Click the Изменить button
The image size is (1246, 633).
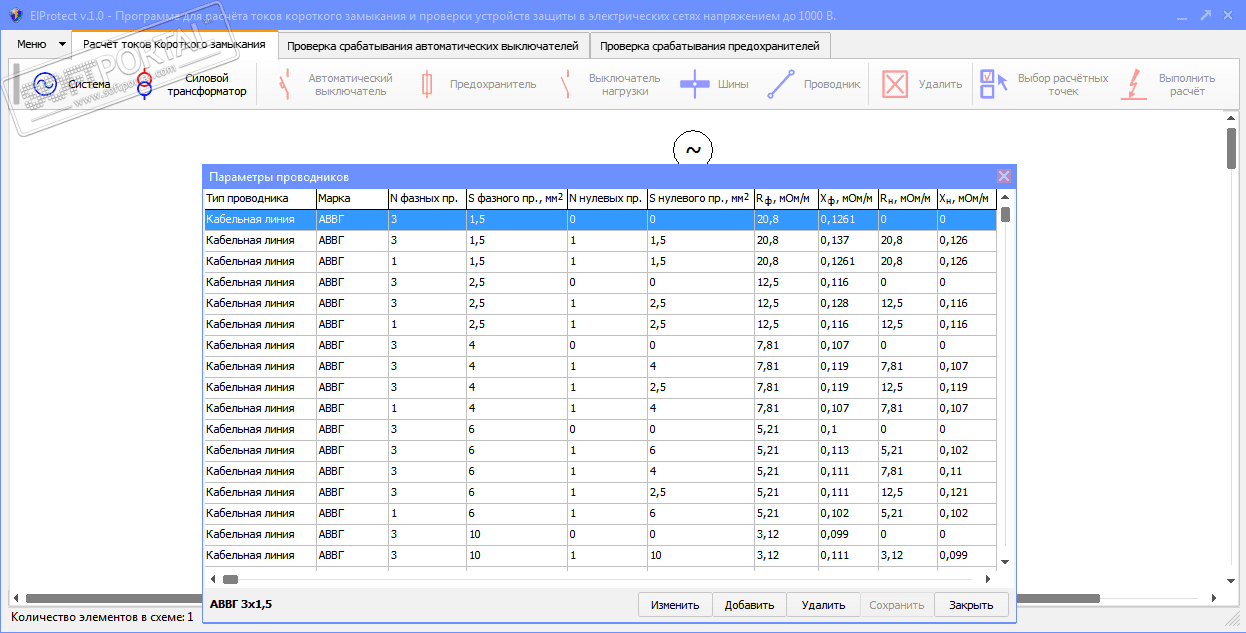coord(675,605)
